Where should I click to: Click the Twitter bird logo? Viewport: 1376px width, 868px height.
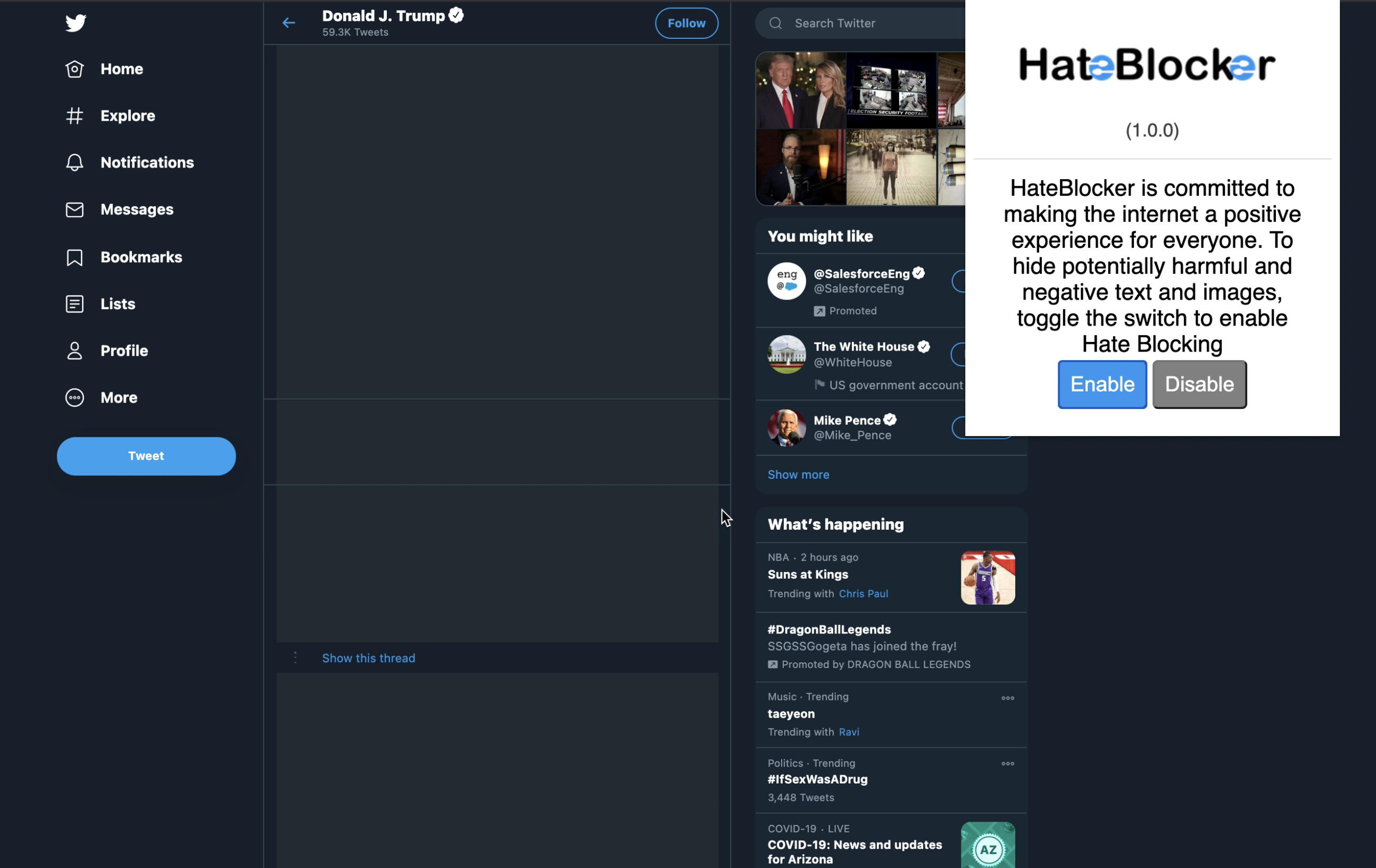[76, 23]
